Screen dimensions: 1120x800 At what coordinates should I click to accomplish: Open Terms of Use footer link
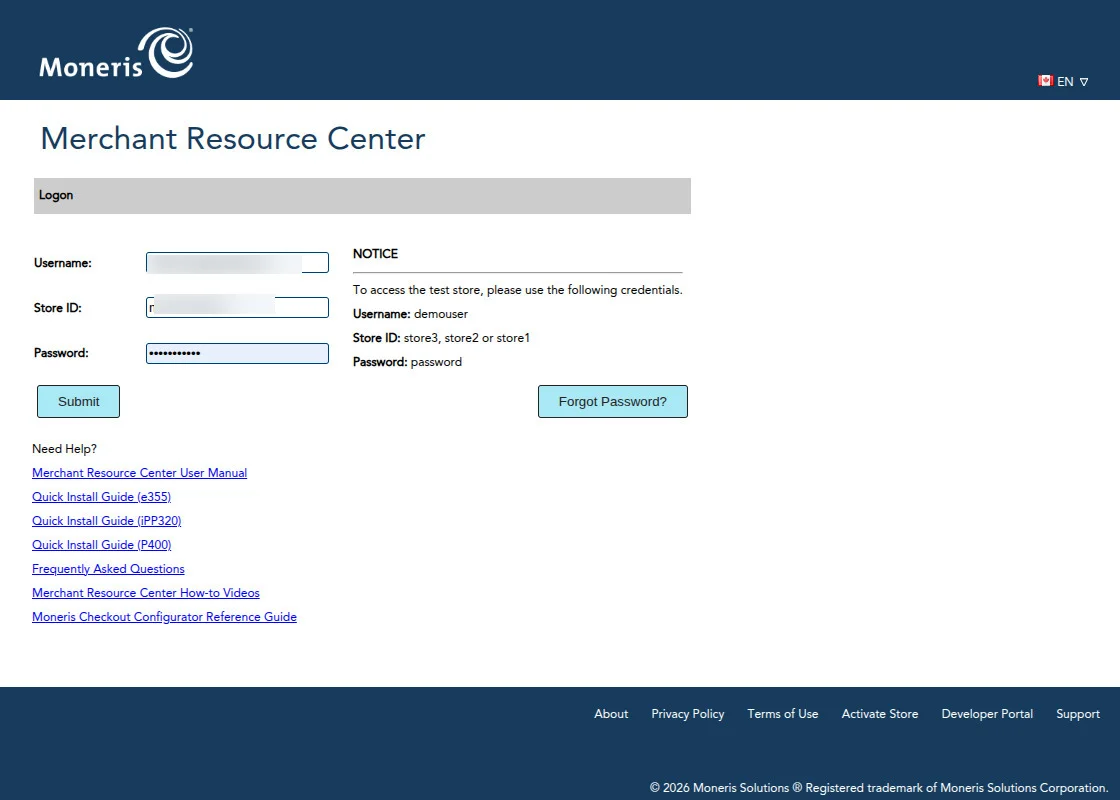pos(783,714)
